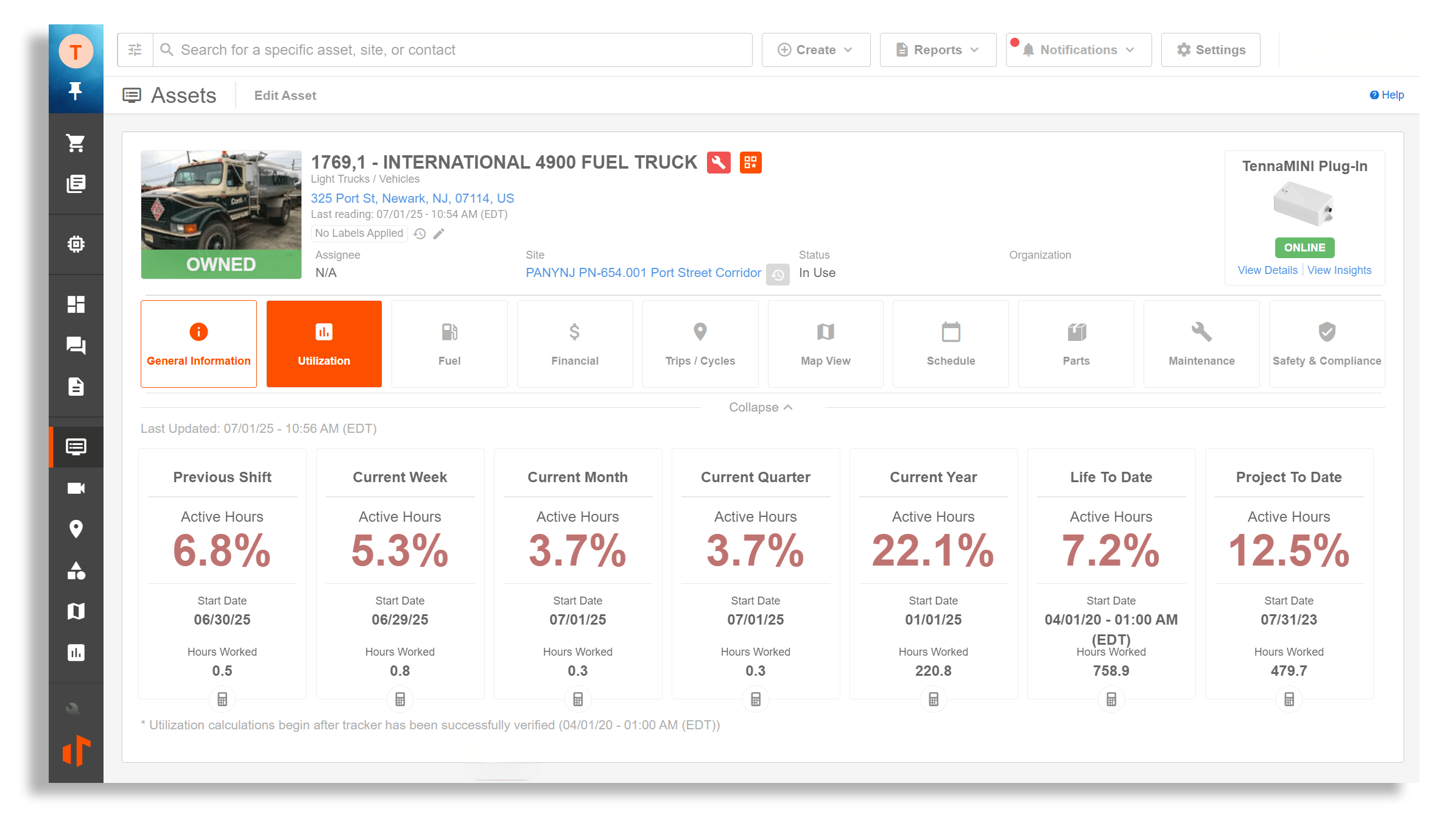Open the Reports dropdown menu
1456x817 pixels.
937,50
